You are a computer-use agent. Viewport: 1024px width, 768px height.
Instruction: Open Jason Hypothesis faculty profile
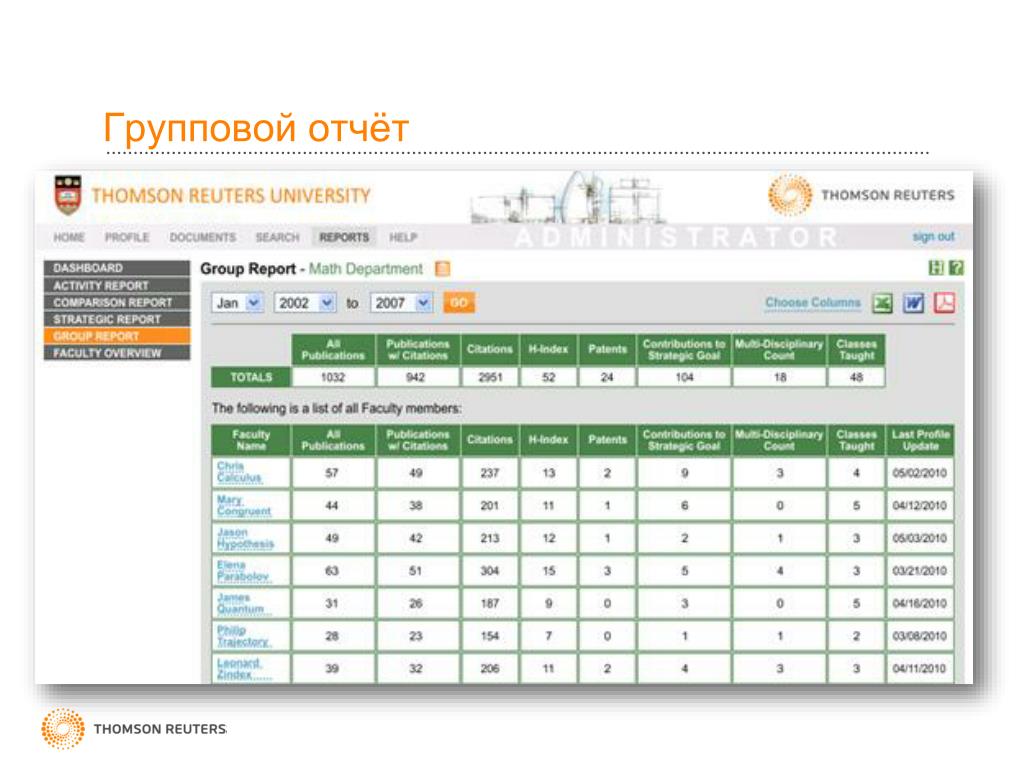(x=246, y=538)
